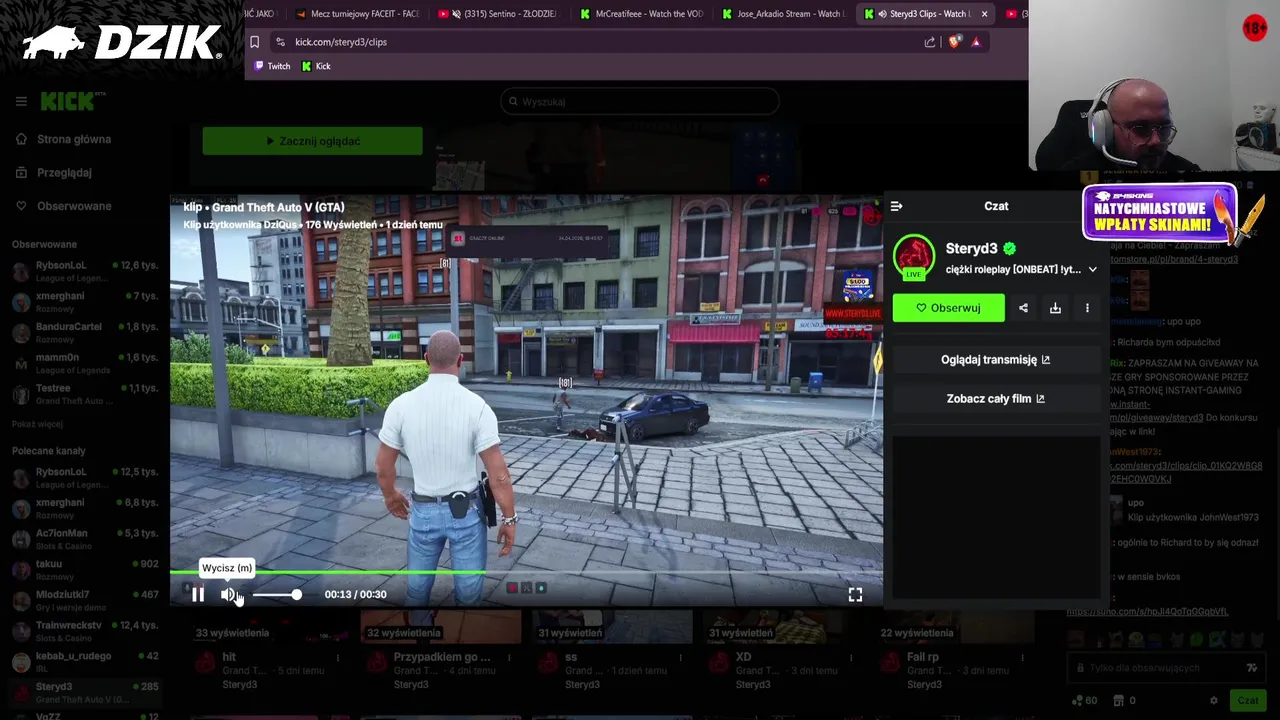
Task: Open the Oglądaj transmisję link
Action: click(x=995, y=360)
